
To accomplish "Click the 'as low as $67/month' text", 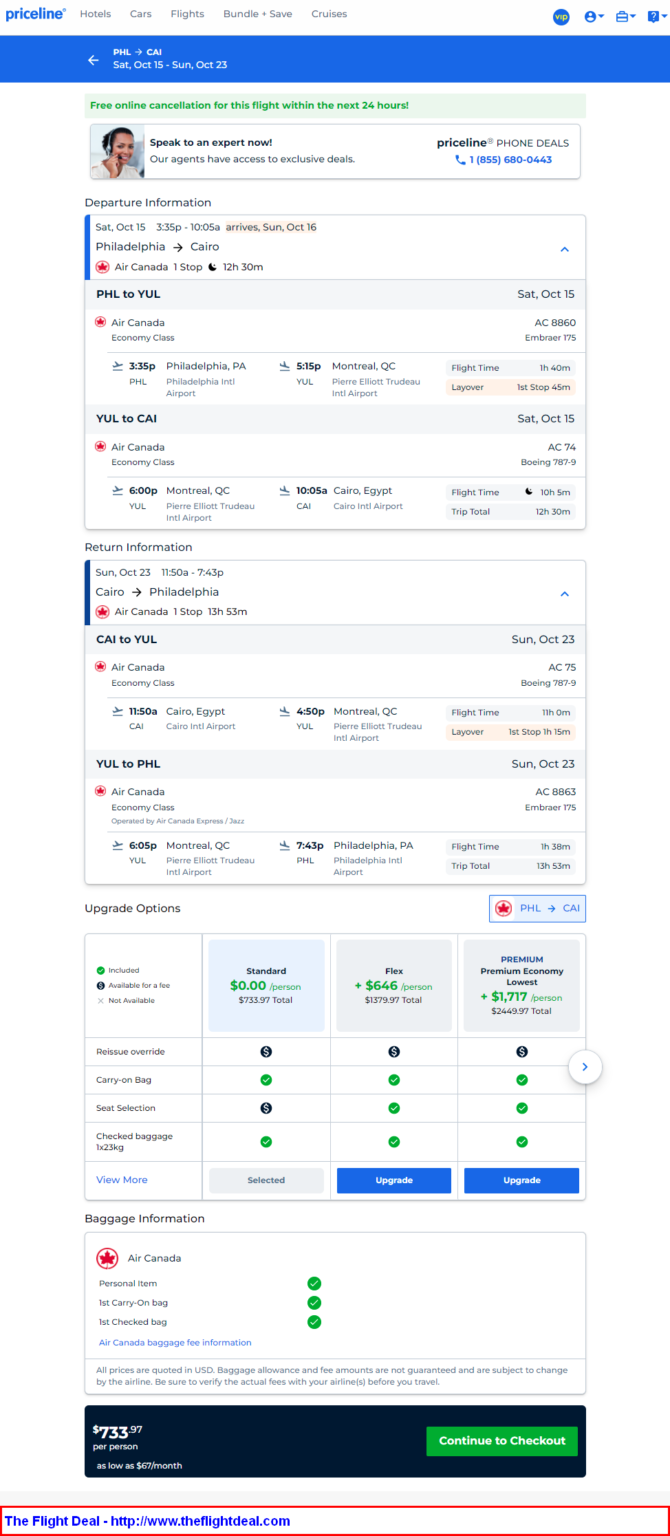I will [x=139, y=1466].
